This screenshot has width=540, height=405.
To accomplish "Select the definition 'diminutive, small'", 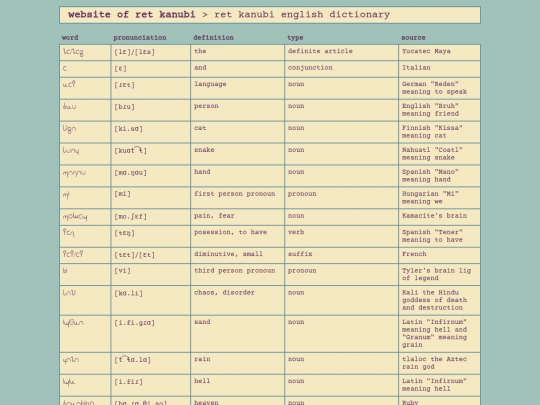I will click(238, 255).
